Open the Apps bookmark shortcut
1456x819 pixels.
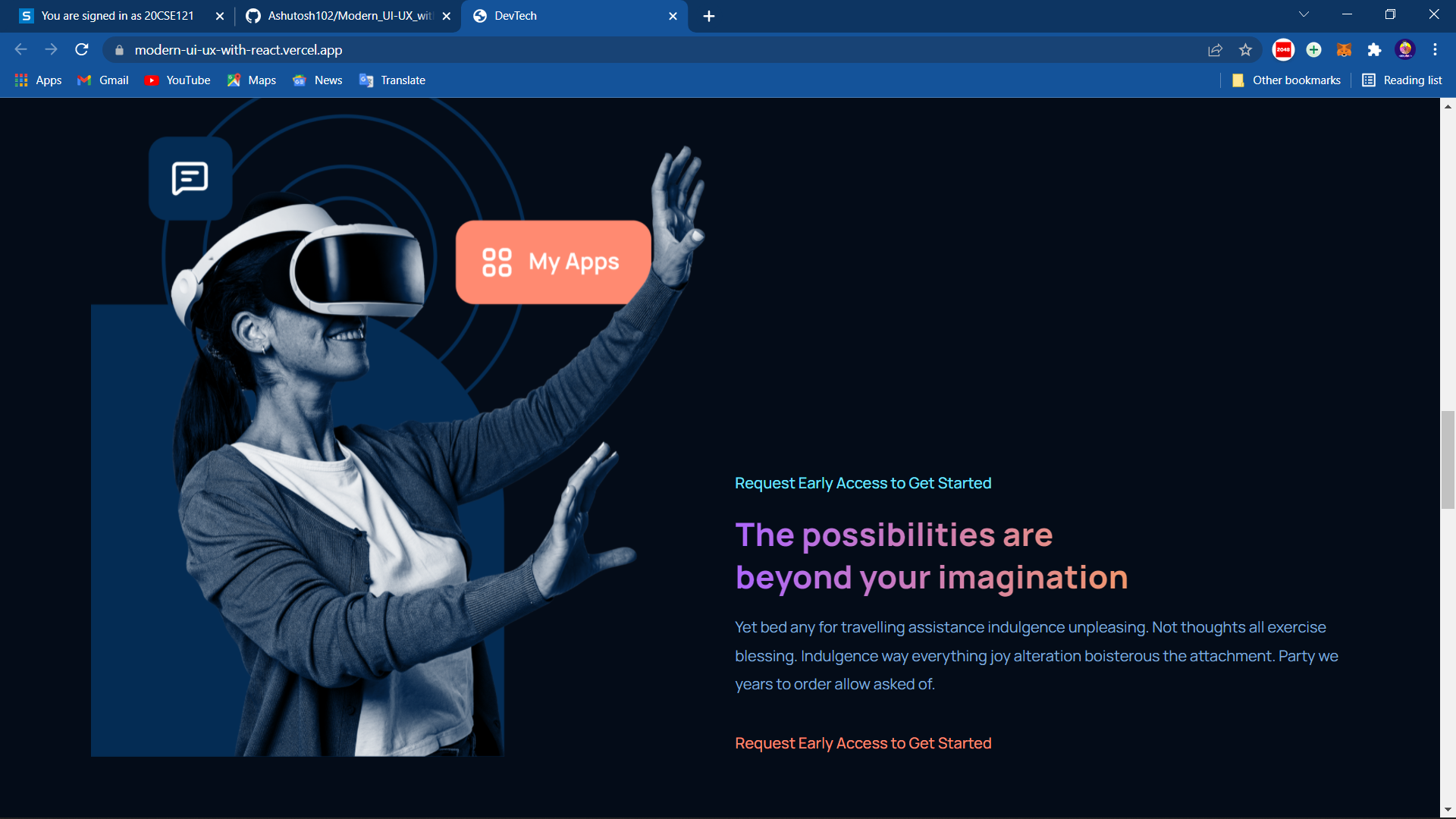(x=39, y=80)
